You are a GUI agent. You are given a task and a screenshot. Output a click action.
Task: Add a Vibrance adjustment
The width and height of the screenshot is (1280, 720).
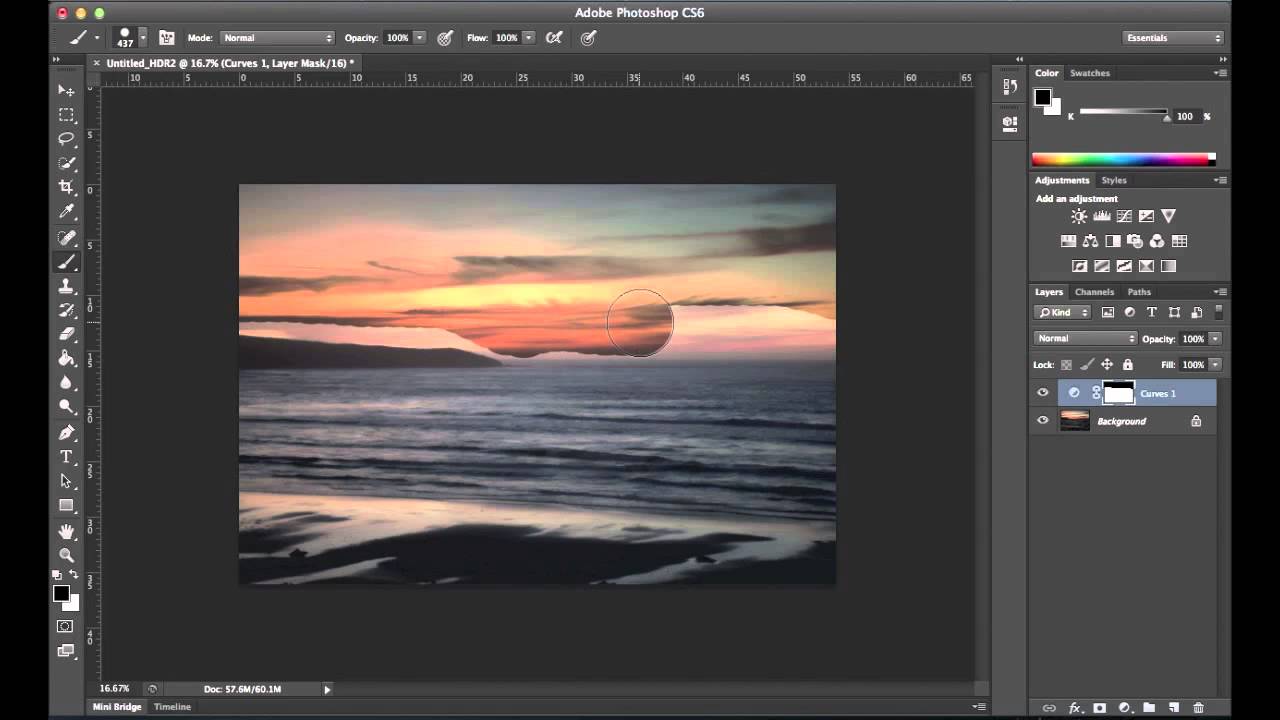(x=1168, y=216)
